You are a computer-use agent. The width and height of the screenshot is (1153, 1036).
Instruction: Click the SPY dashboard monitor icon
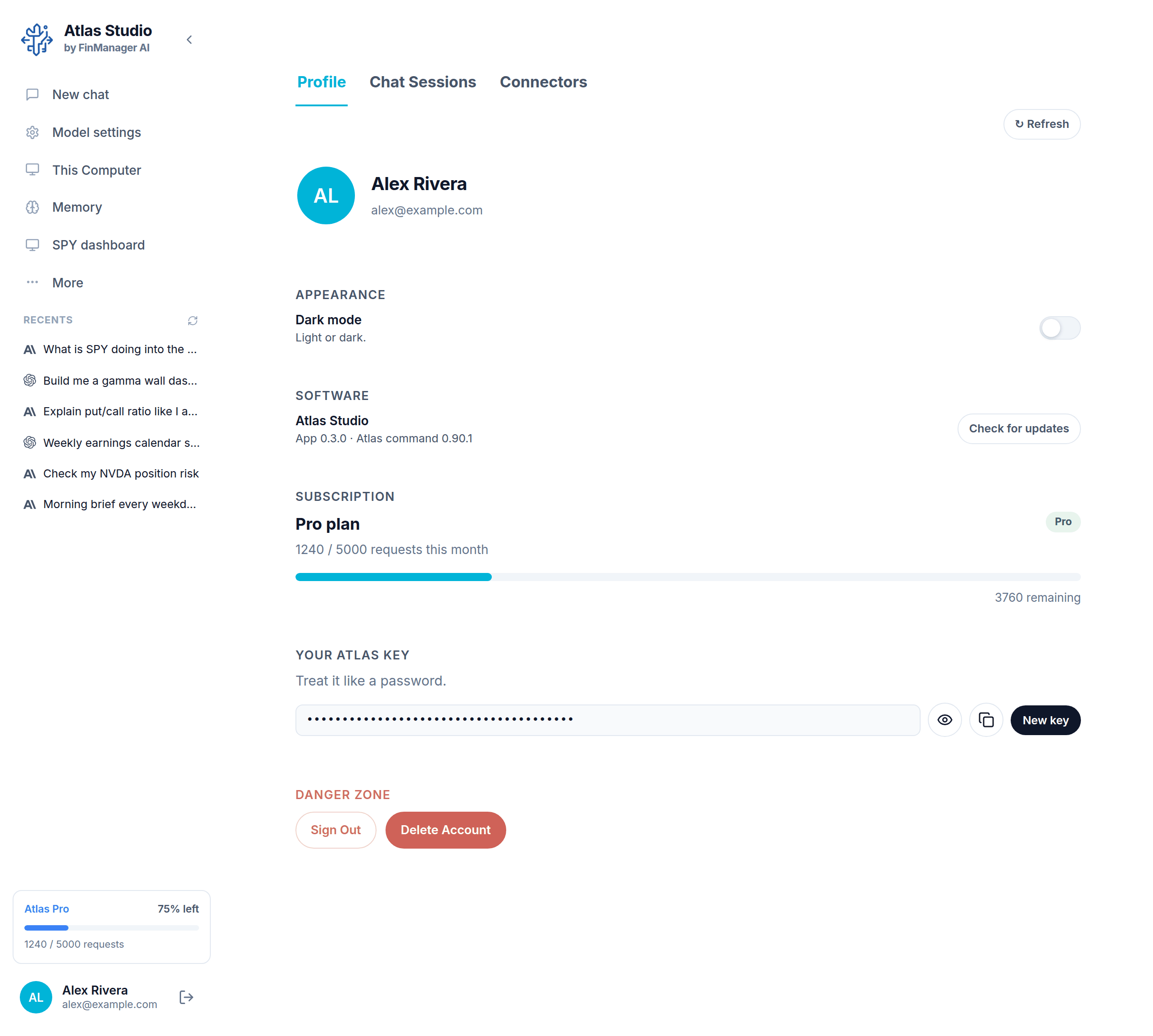[x=32, y=245]
